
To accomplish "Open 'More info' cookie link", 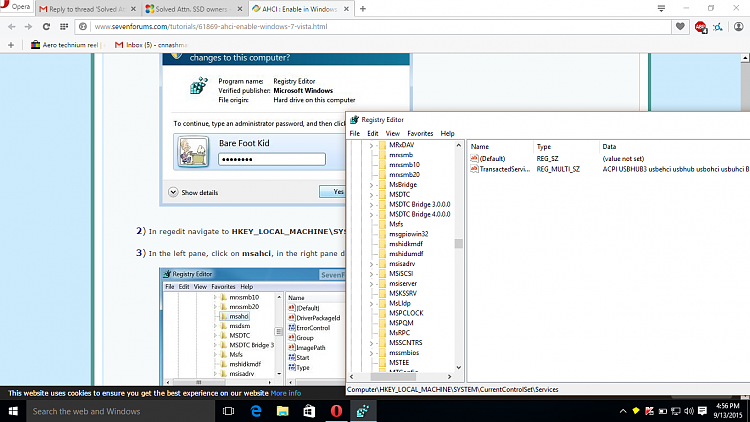I will (286, 393).
